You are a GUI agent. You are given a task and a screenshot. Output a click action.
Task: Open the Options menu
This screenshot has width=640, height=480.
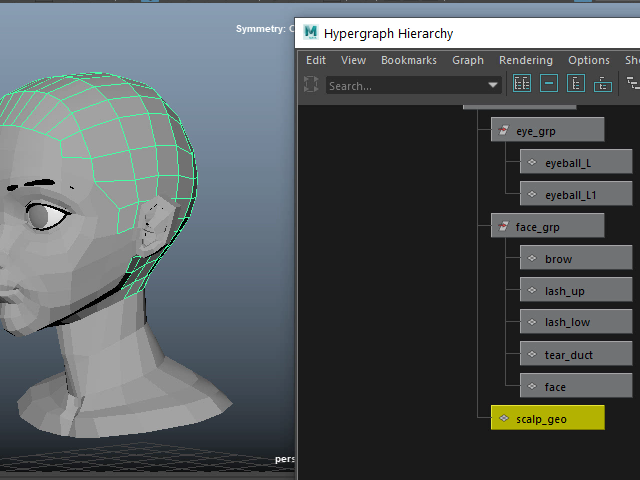588,60
